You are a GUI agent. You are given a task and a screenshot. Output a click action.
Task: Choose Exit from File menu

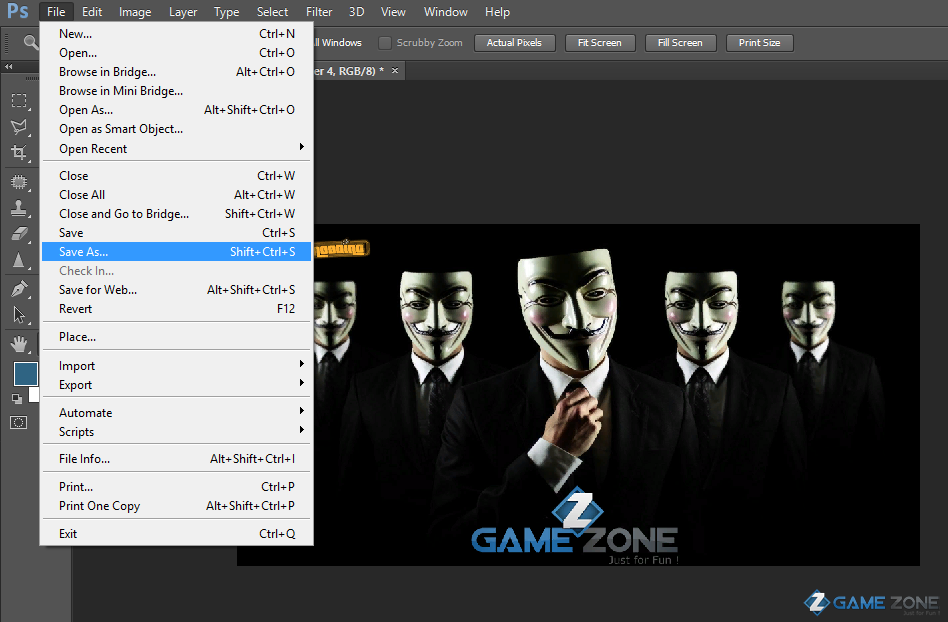(177, 534)
